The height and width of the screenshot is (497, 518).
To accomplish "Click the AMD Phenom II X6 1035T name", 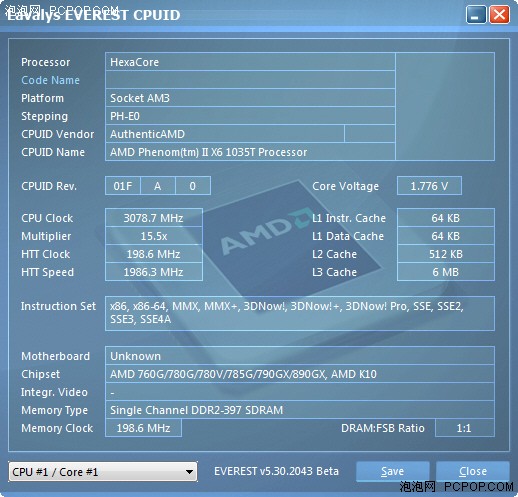I will click(x=250, y=152).
